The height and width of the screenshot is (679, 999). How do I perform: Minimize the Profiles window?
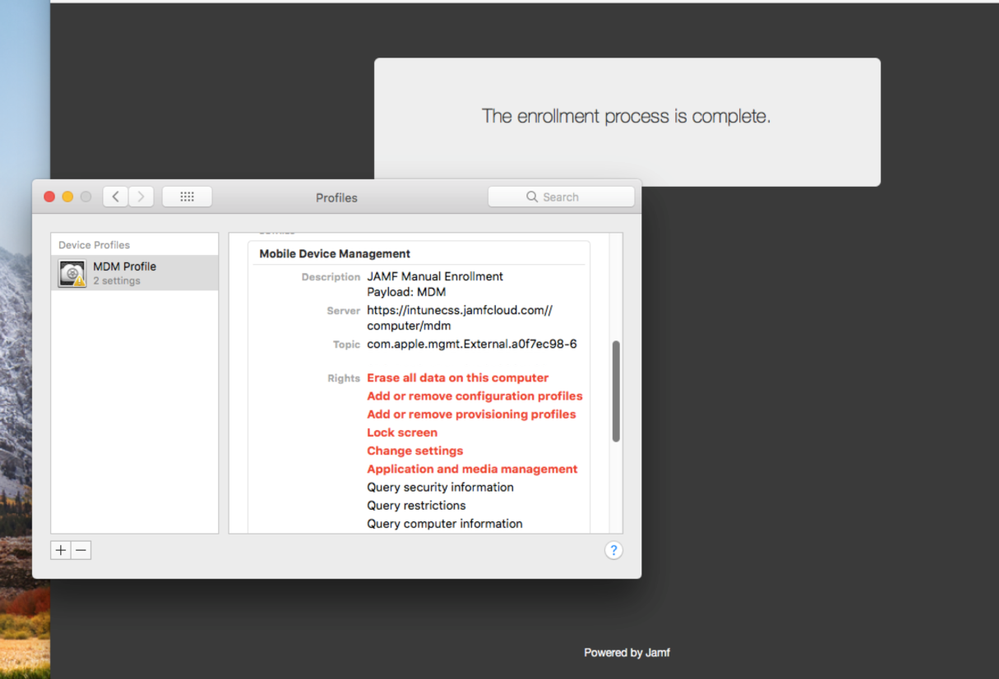tap(68, 197)
